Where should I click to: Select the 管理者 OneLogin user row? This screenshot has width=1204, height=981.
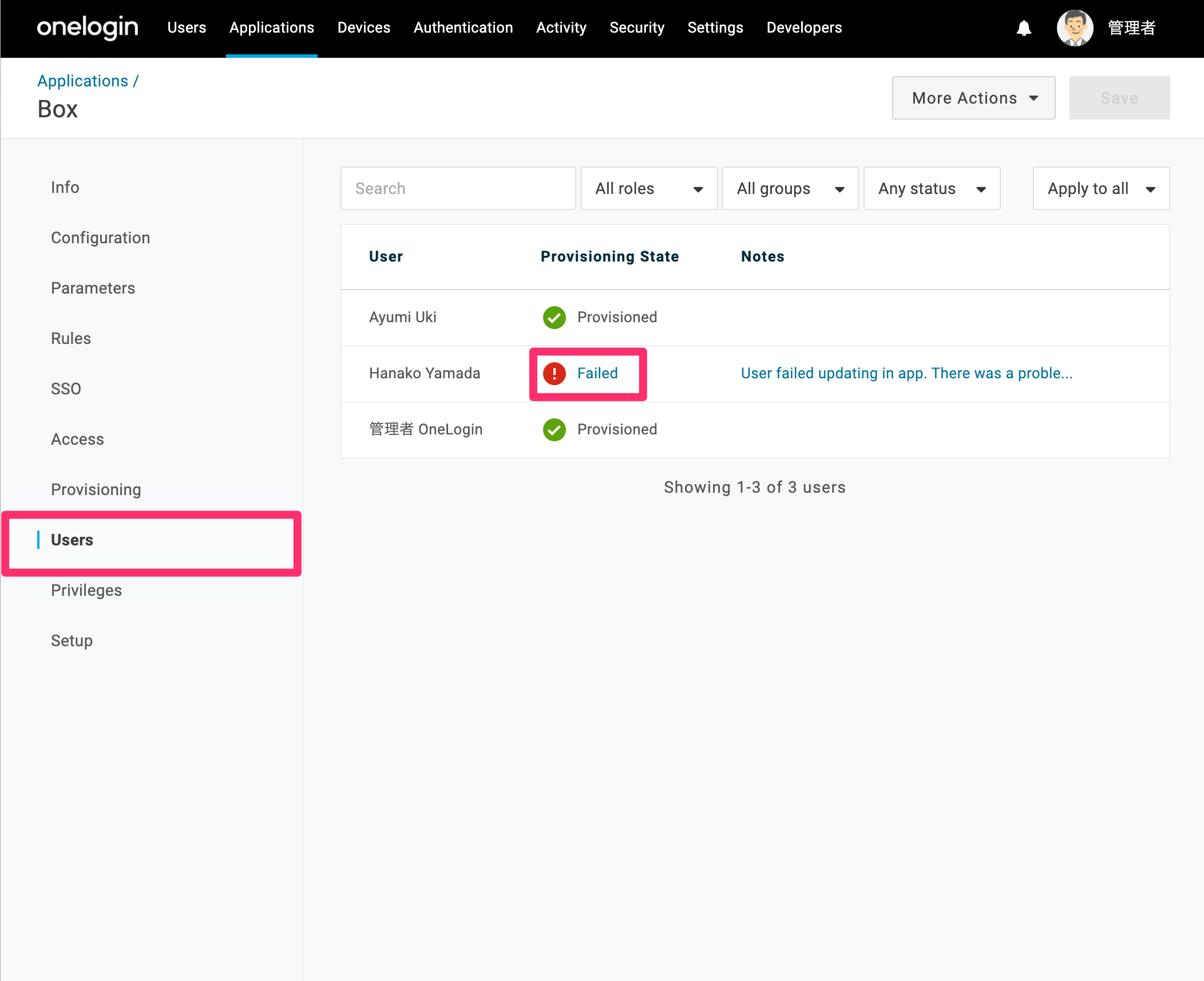click(x=755, y=430)
